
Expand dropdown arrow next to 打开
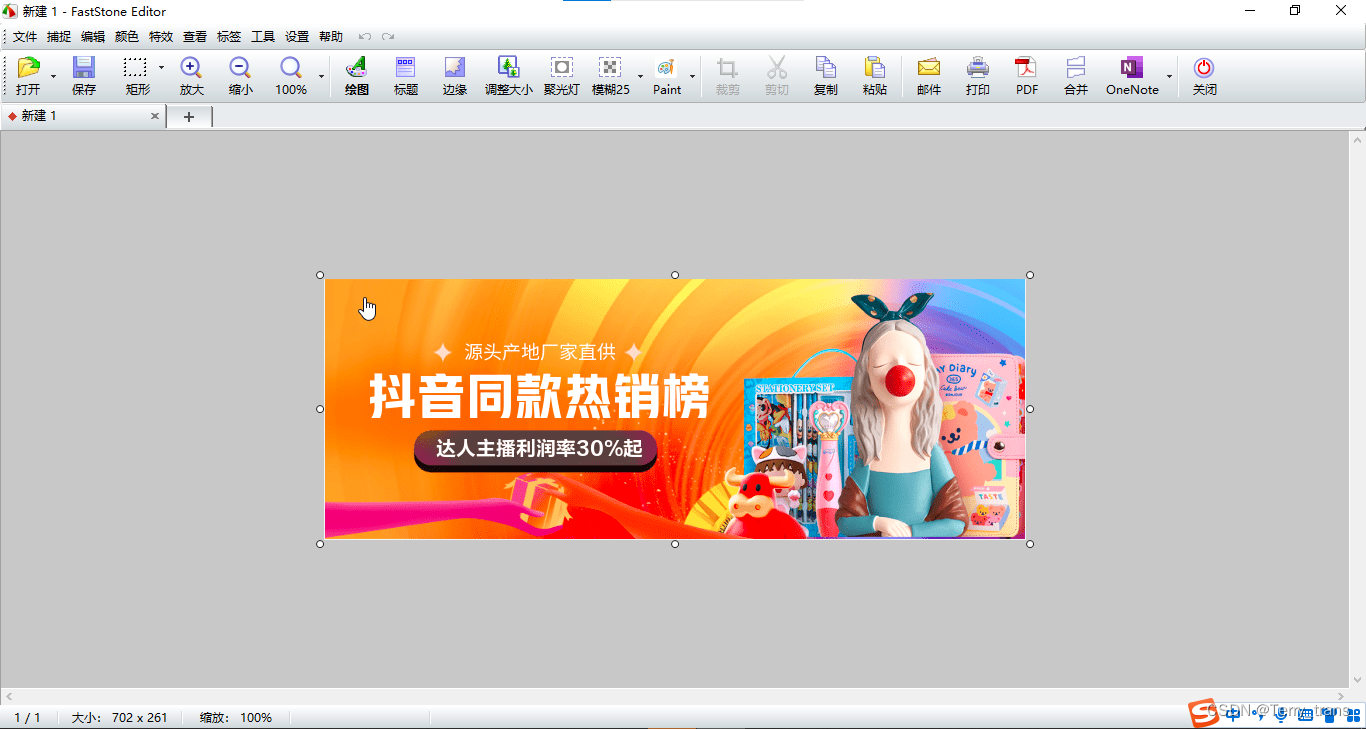53,77
